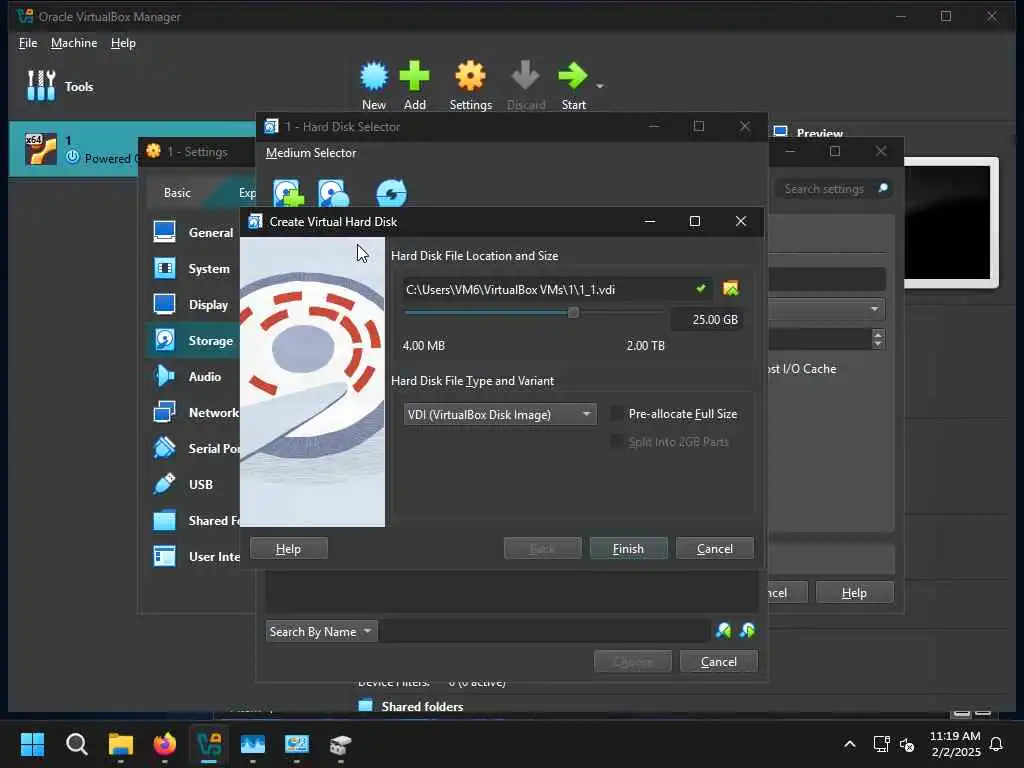The height and width of the screenshot is (768, 1024).
Task: Expand the dropdown in Settings storage attributes
Action: point(874,309)
